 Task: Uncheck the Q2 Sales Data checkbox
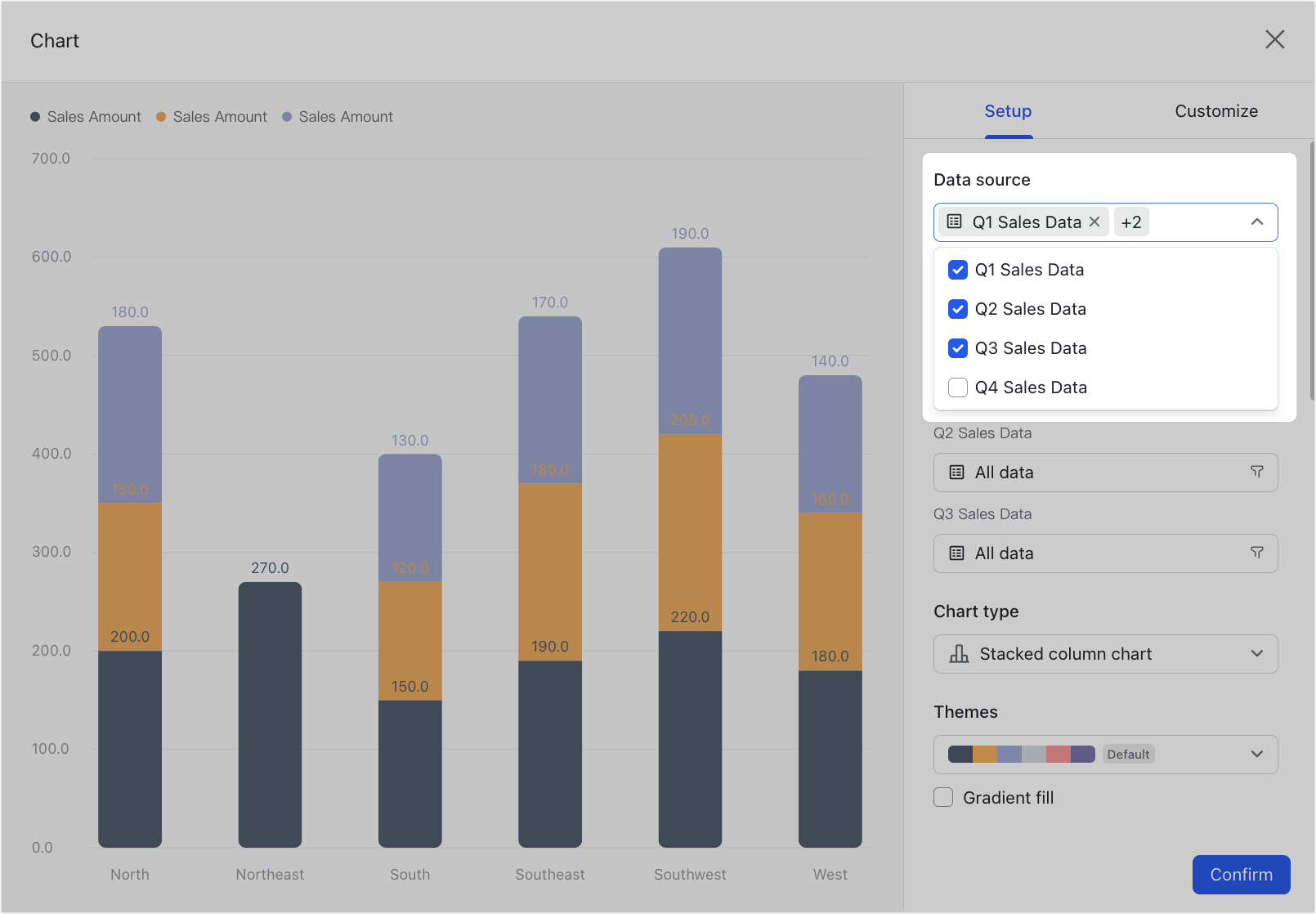957,309
